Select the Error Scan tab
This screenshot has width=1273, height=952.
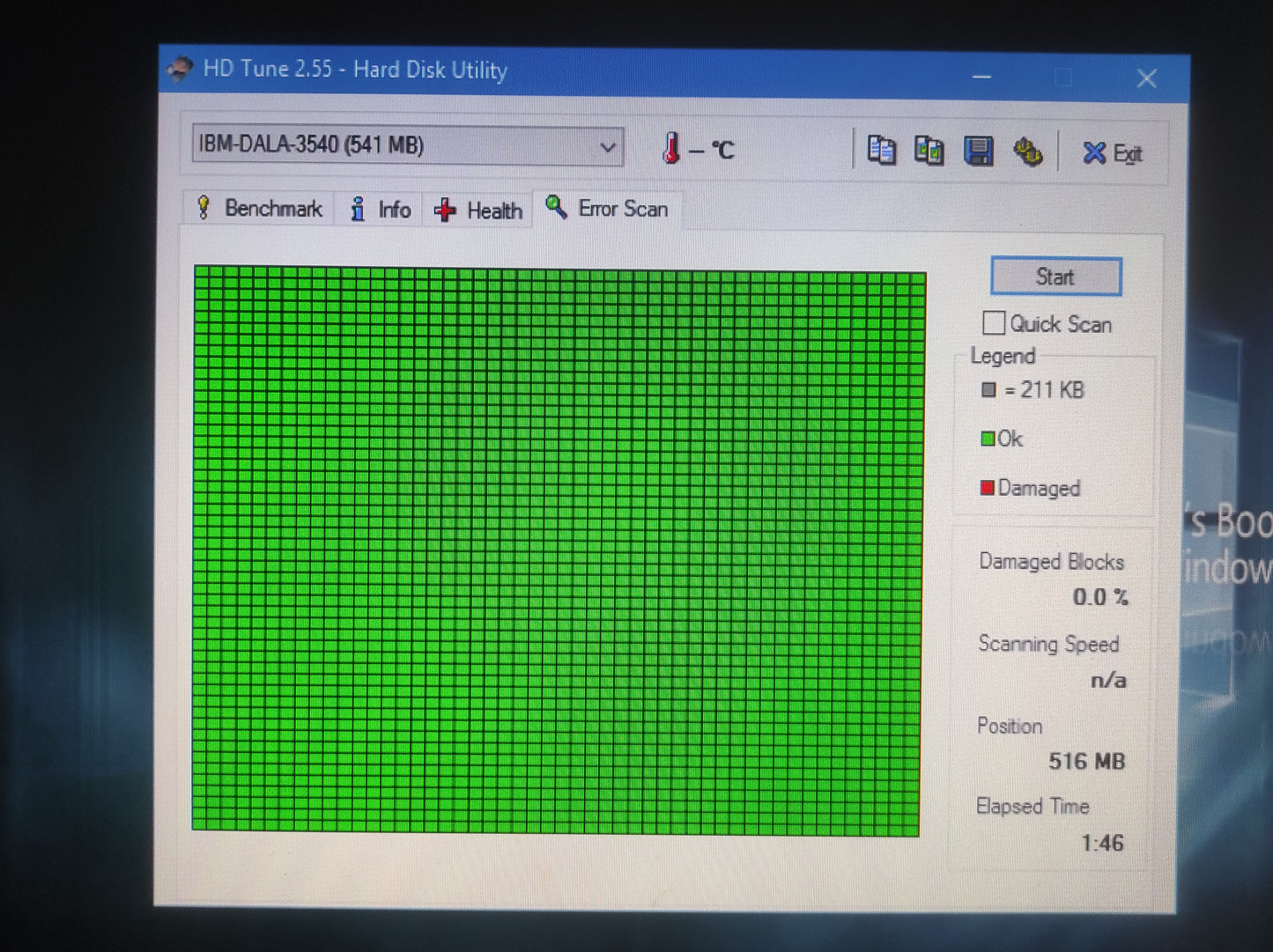[607, 209]
